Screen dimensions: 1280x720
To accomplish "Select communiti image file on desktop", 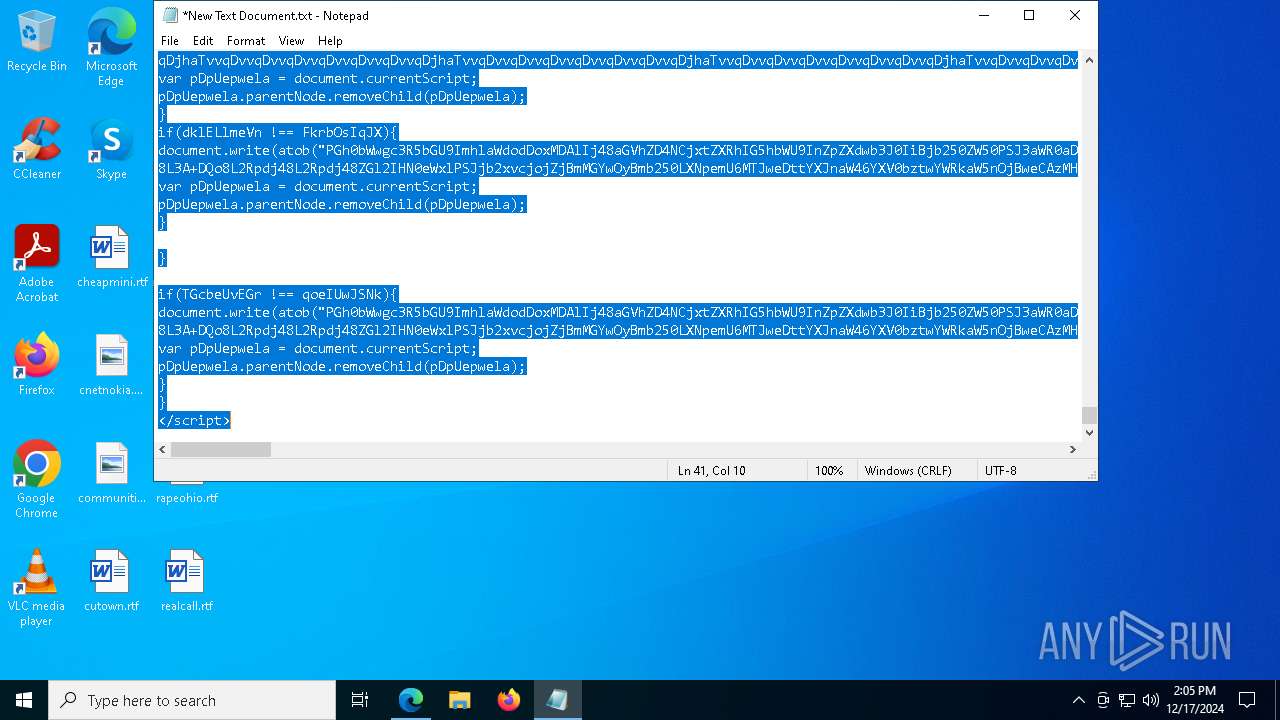I will (x=111, y=472).
